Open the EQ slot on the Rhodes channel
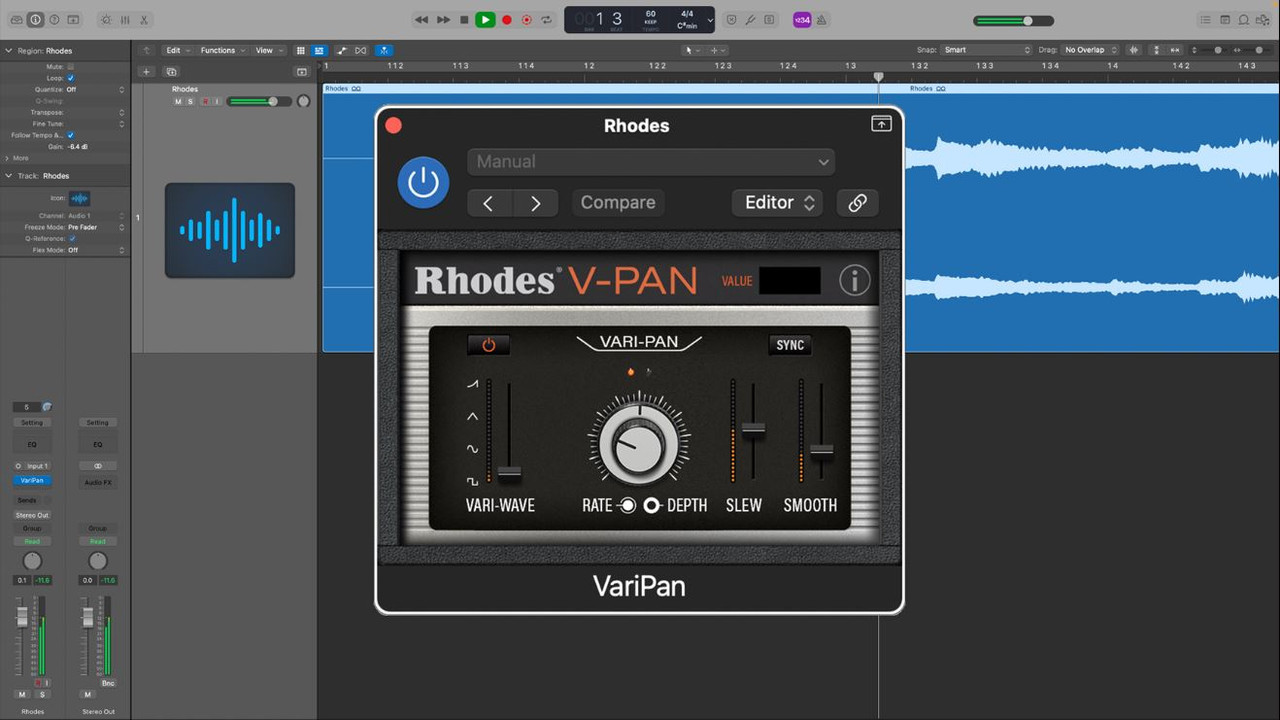Image resolution: width=1280 pixels, height=720 pixels. (x=32, y=443)
